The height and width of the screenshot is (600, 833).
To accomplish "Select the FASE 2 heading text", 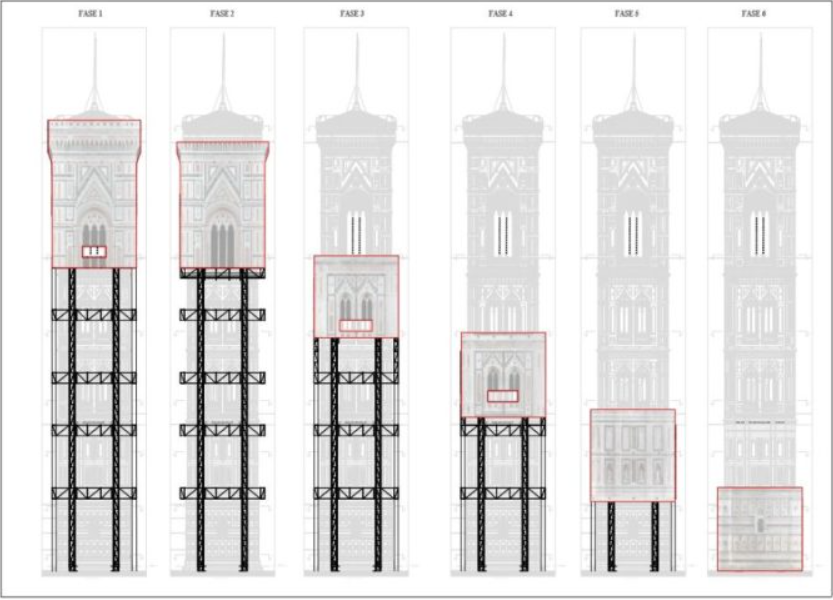I will (x=221, y=15).
